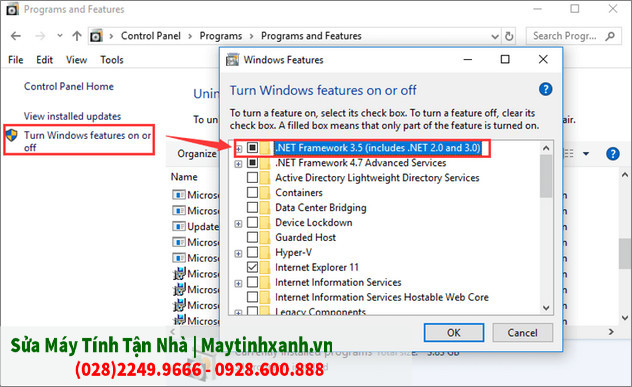Click the folder icon beside Data Center Bridging
The width and height of the screenshot is (632, 387).
pyautogui.click(x=265, y=208)
